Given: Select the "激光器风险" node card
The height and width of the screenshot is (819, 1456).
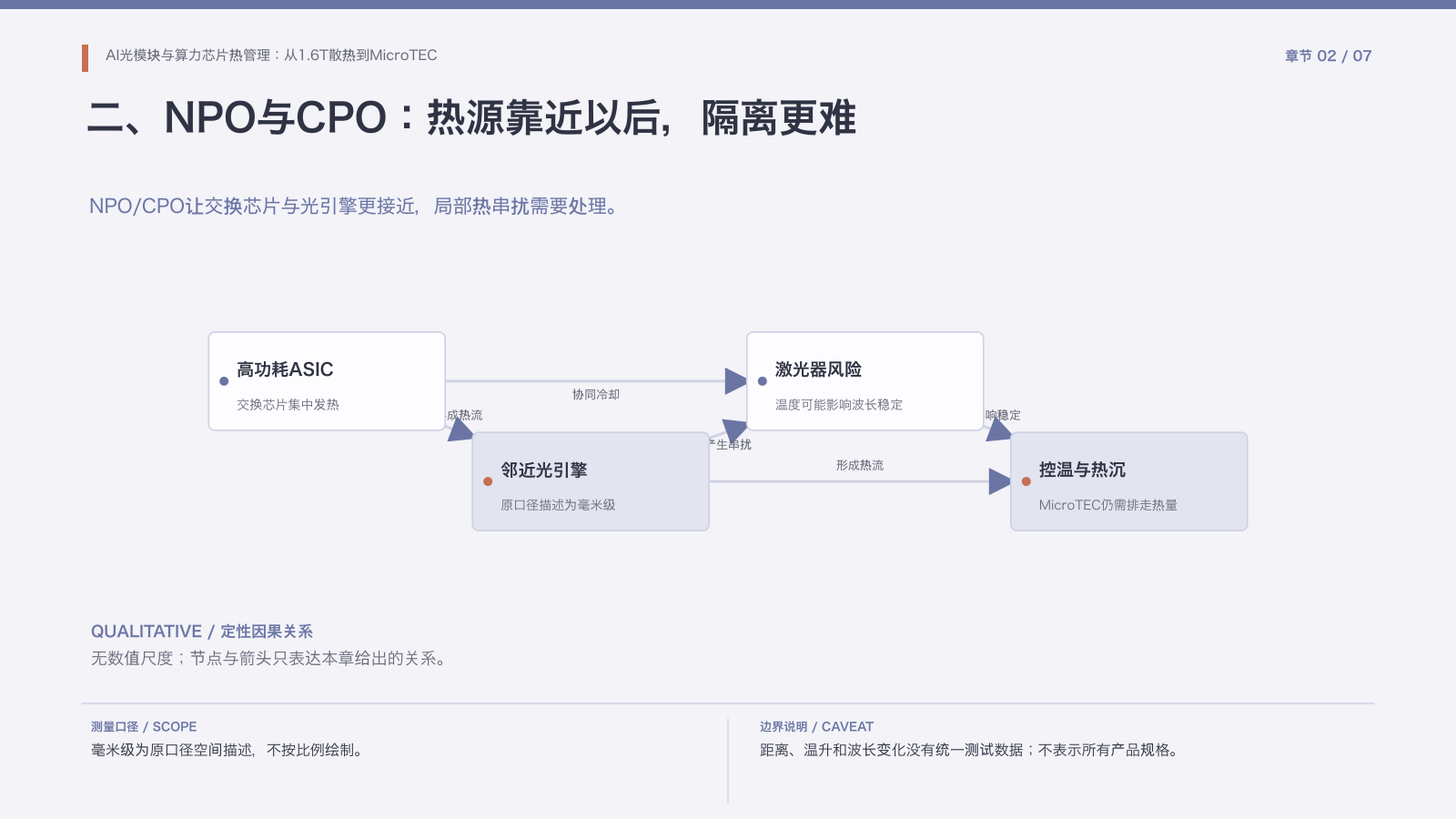Looking at the screenshot, I should coord(864,381).
